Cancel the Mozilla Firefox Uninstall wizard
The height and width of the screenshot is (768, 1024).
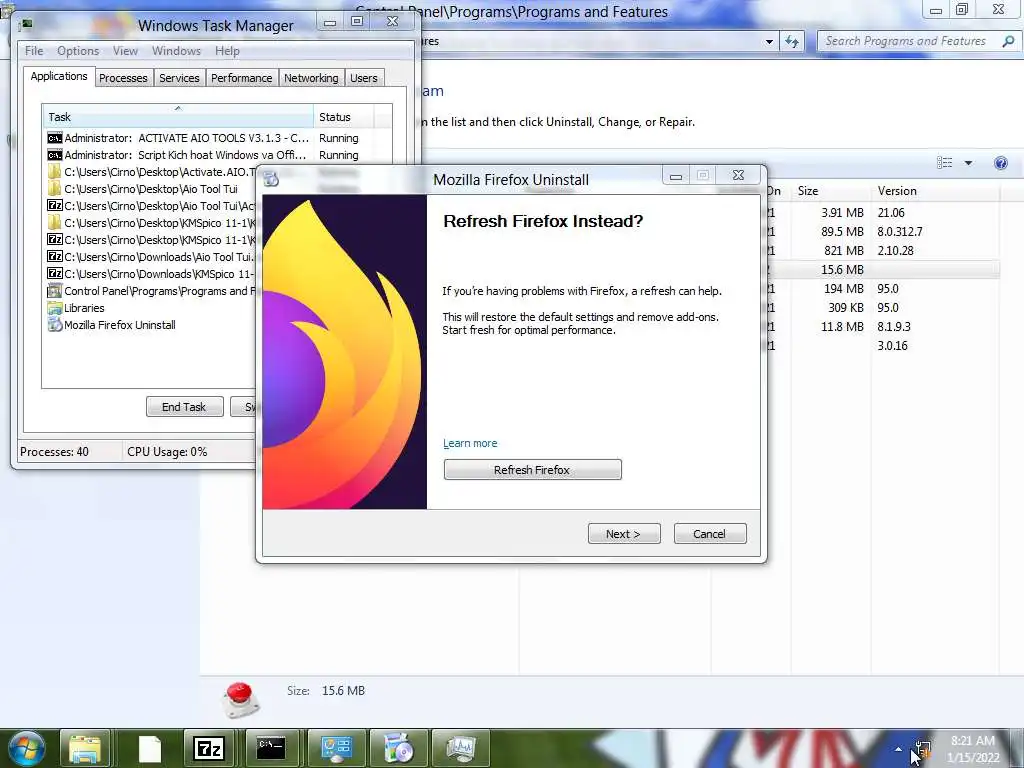tap(709, 534)
